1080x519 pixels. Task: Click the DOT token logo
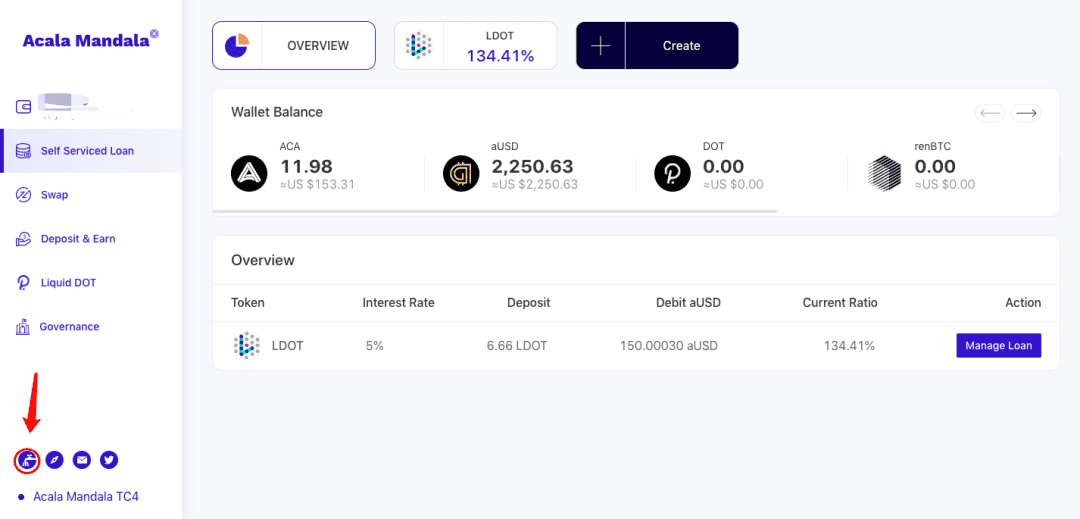672,173
